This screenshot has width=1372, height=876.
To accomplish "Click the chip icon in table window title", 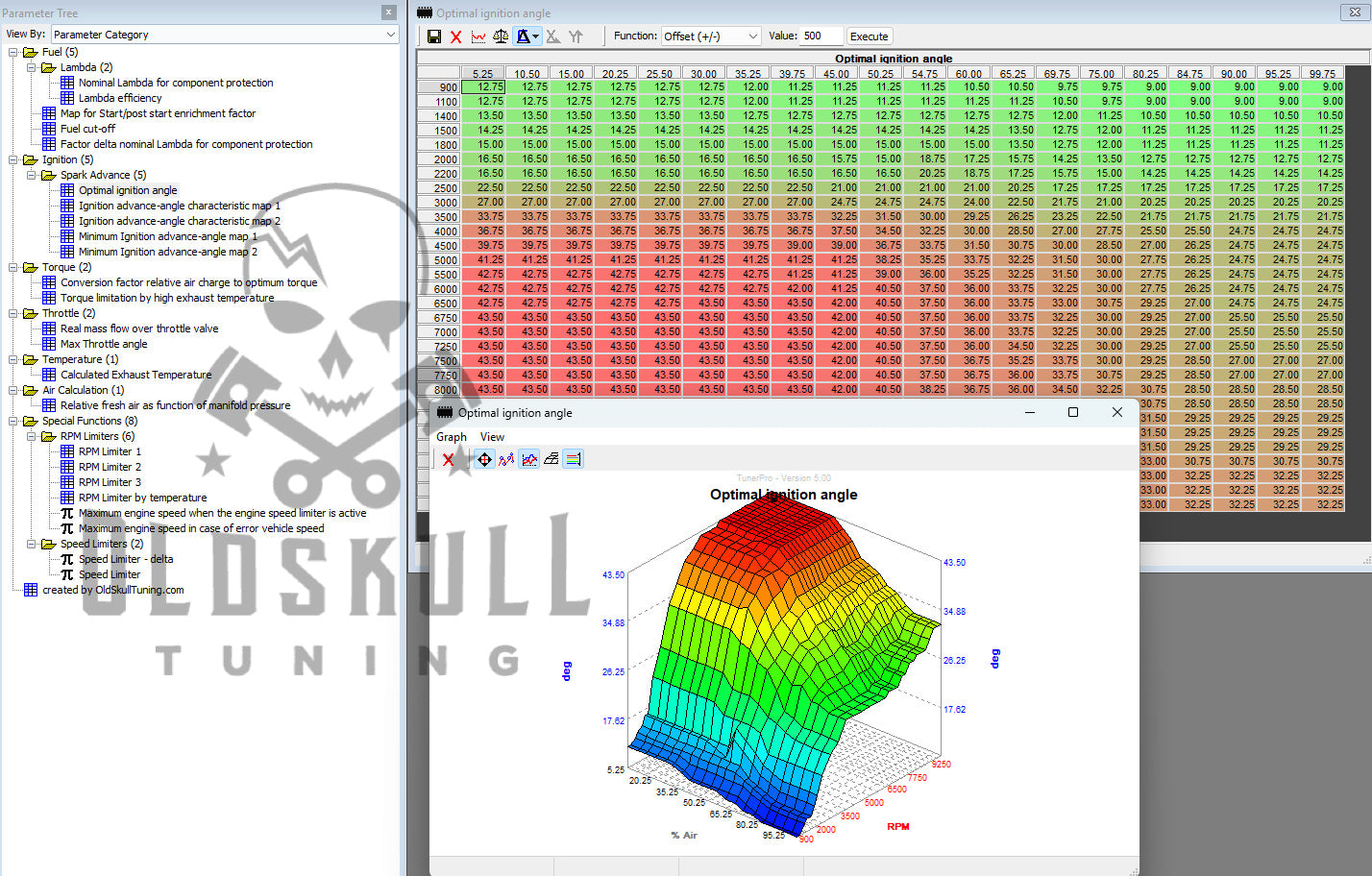I will tap(424, 12).
